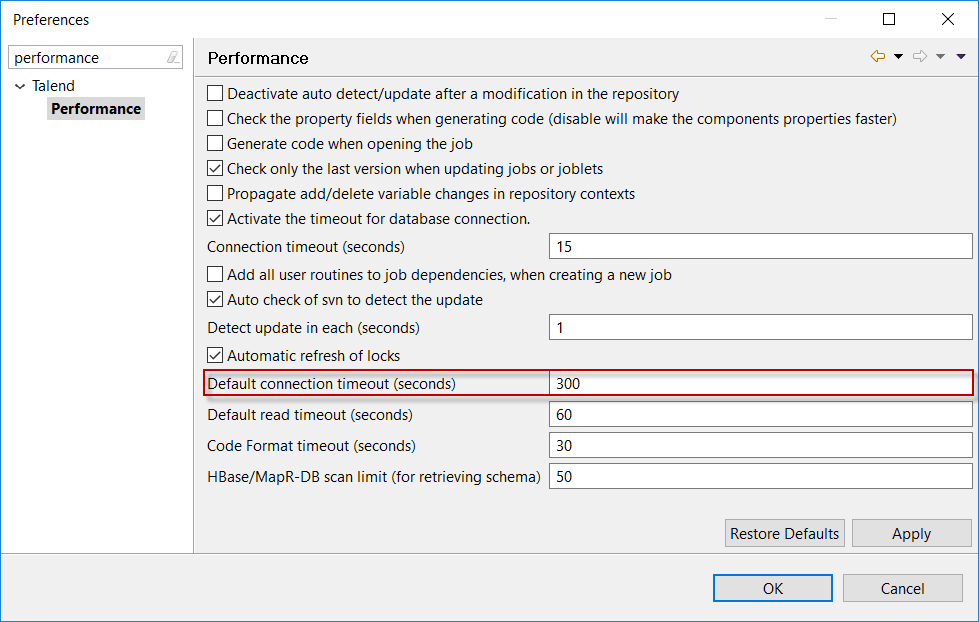This screenshot has height=622, width=979.
Task: Disable the timeout for database connection
Action: pos(215,218)
